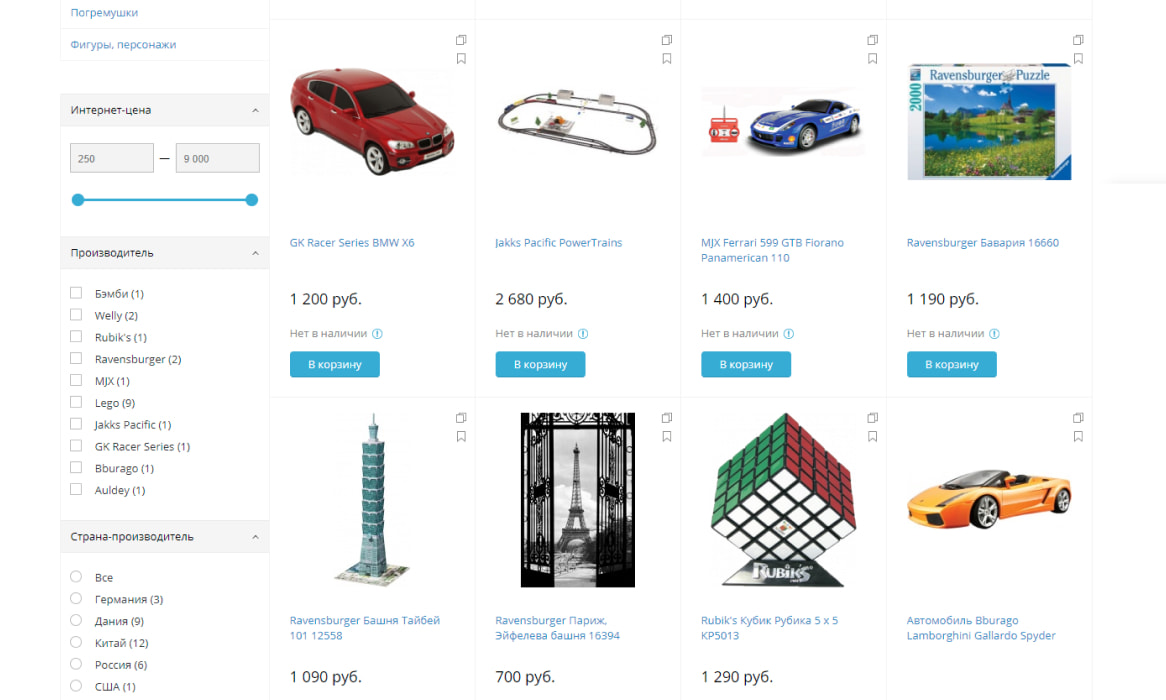Collapse the Интернет-цена filter section

(x=255, y=110)
